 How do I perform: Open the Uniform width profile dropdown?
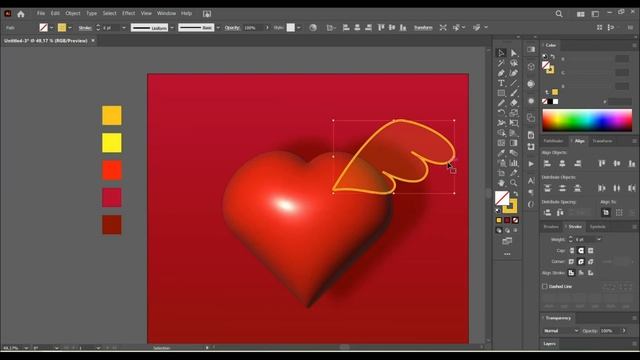point(171,28)
